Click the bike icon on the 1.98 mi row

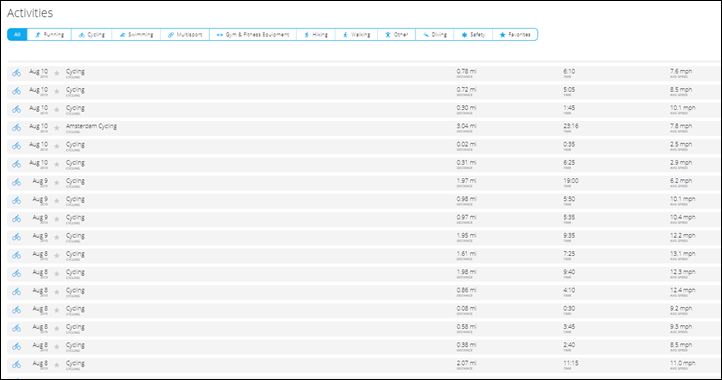pos(17,274)
